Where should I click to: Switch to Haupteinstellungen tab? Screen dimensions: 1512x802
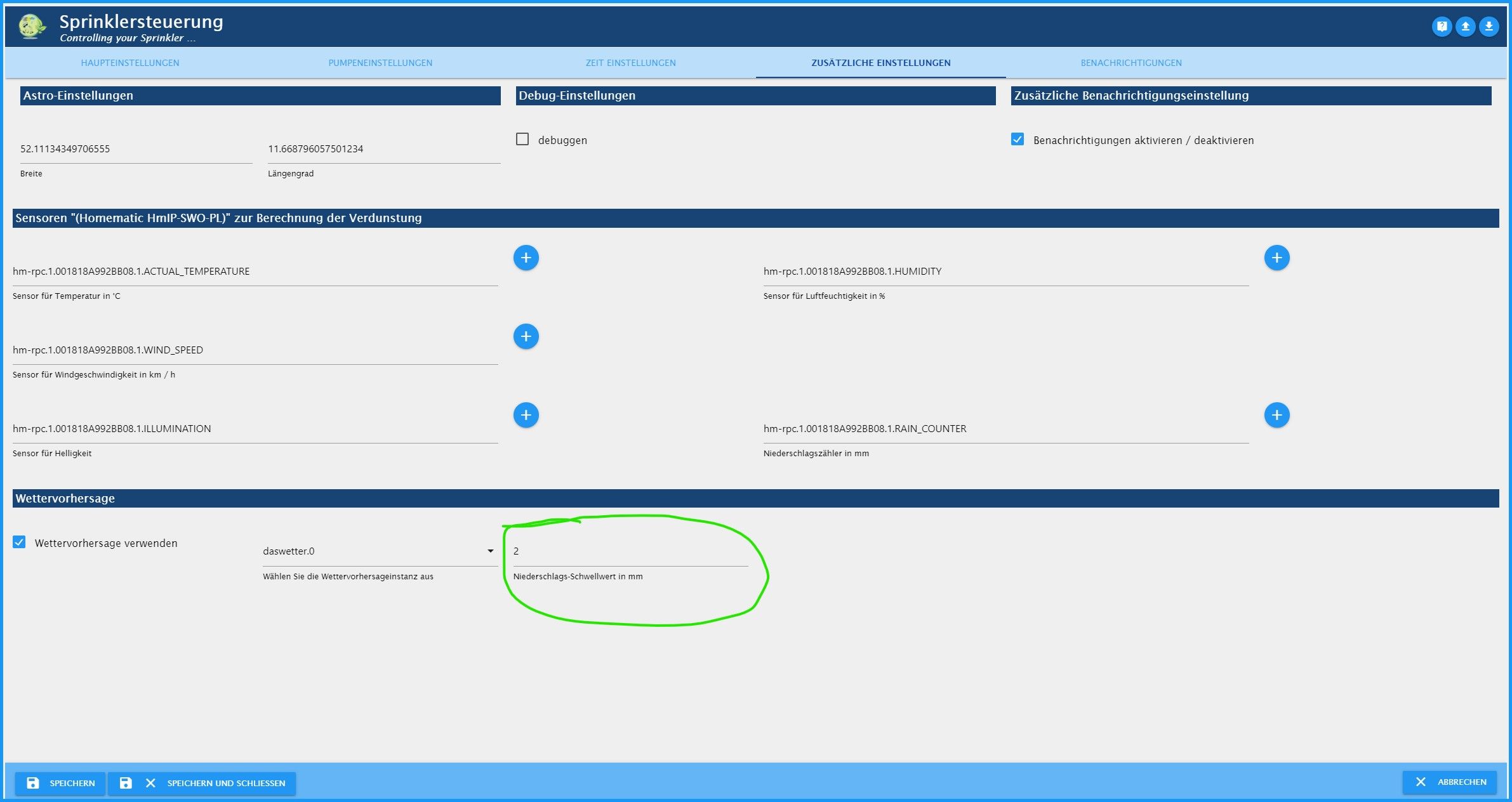coord(130,63)
